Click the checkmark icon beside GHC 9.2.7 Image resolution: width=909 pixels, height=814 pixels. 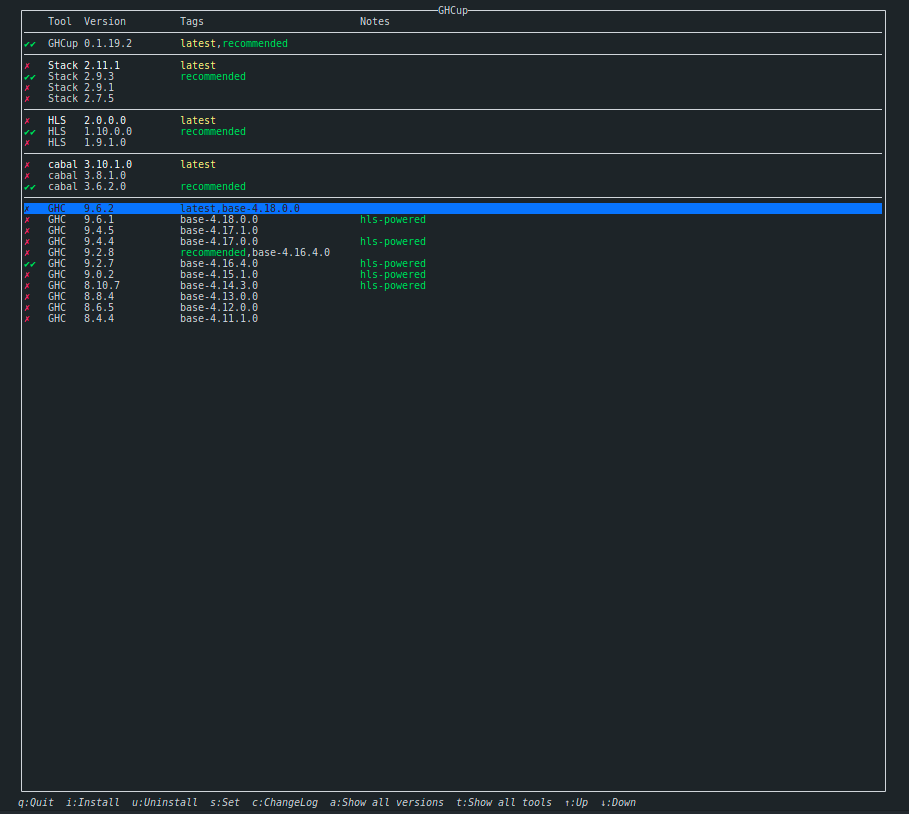[x=29, y=263]
